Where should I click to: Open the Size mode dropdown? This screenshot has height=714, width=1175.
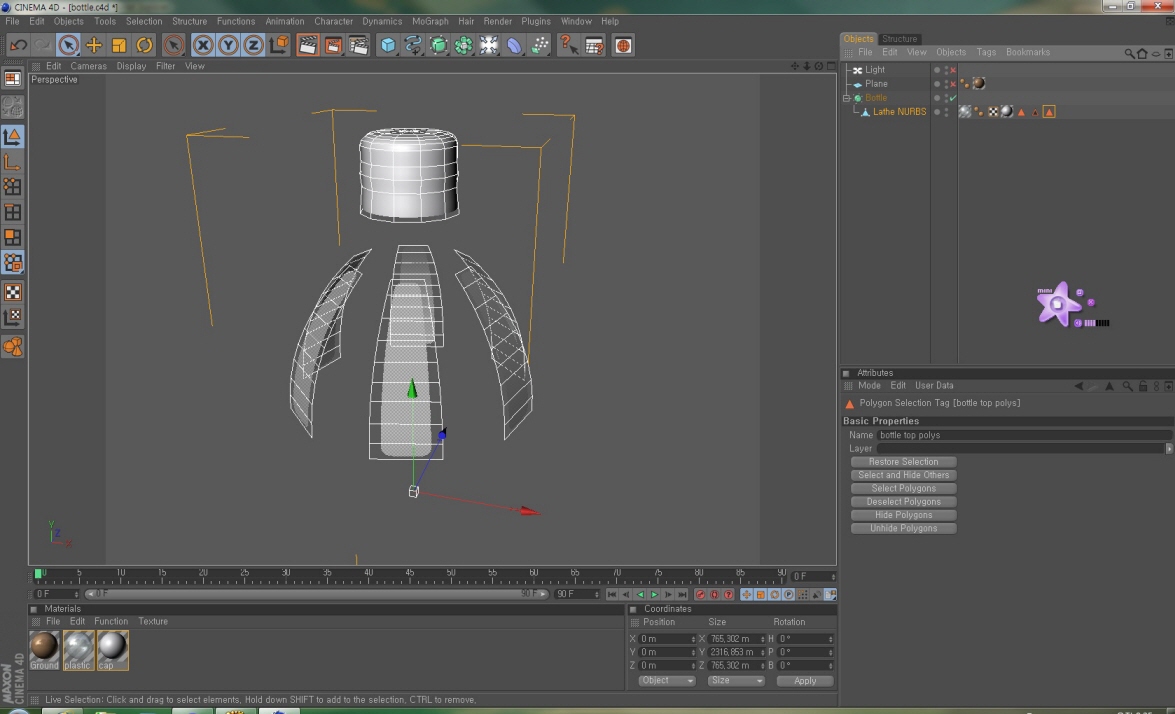736,681
